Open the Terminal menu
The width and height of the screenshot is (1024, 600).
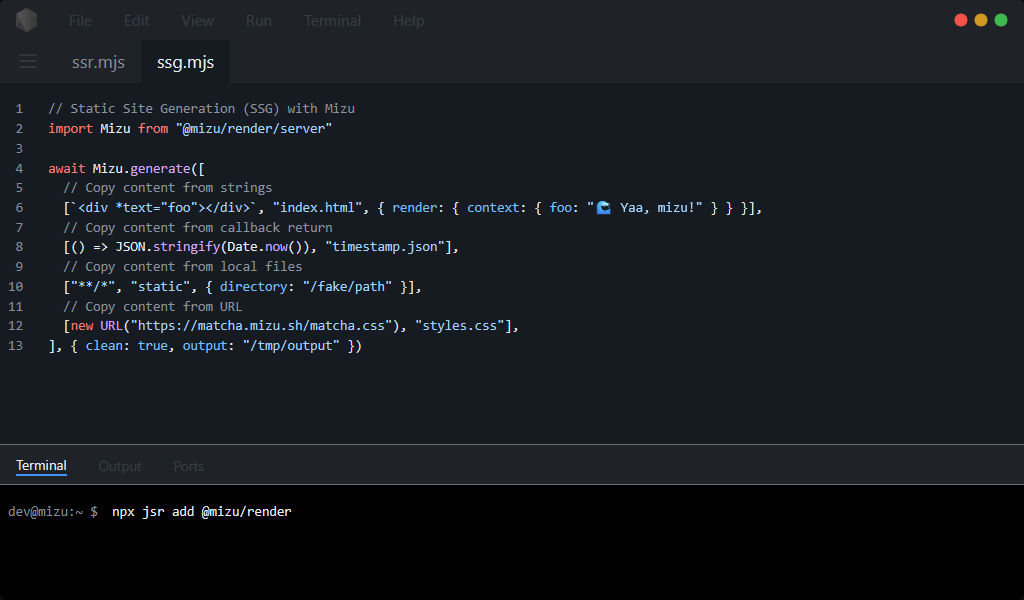tap(332, 21)
